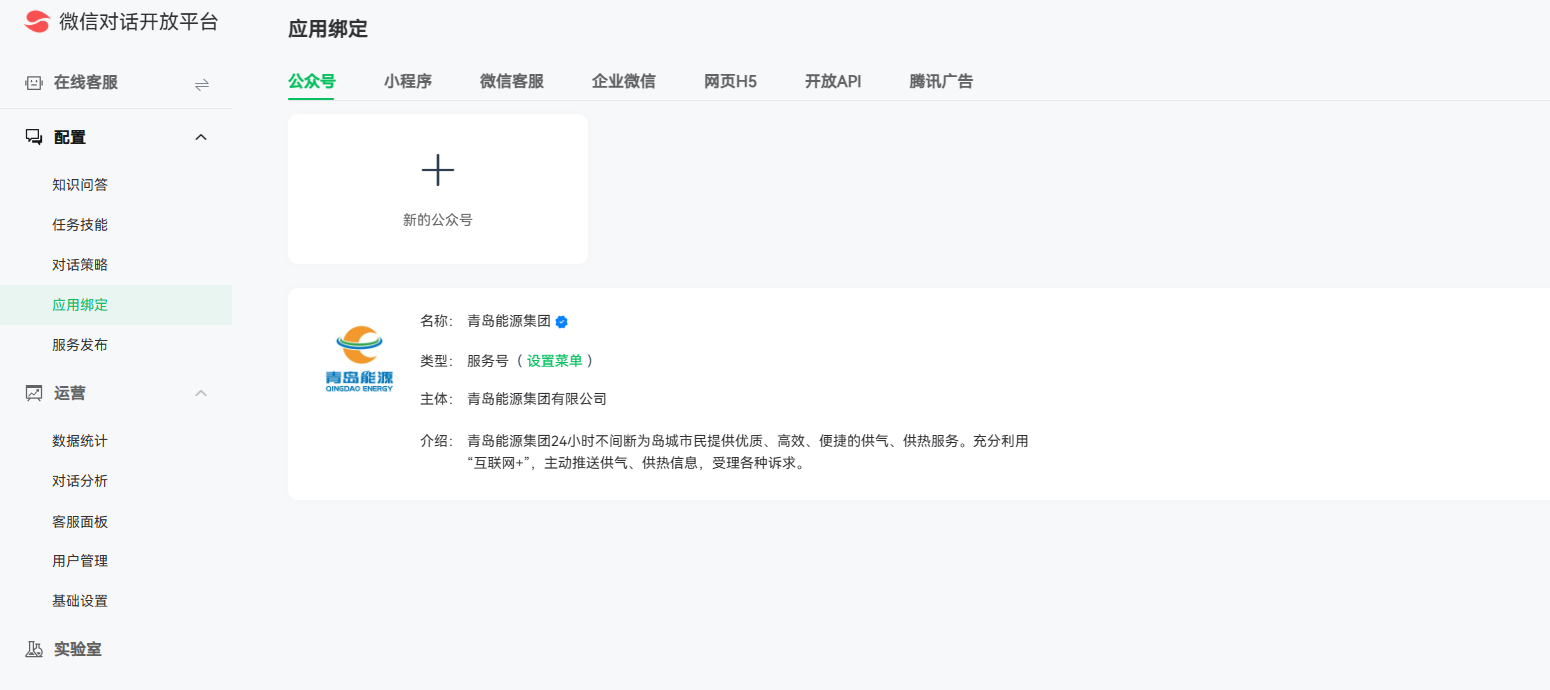Switch to the 微信客服 tab
1550x690 pixels.
pyautogui.click(x=512, y=82)
